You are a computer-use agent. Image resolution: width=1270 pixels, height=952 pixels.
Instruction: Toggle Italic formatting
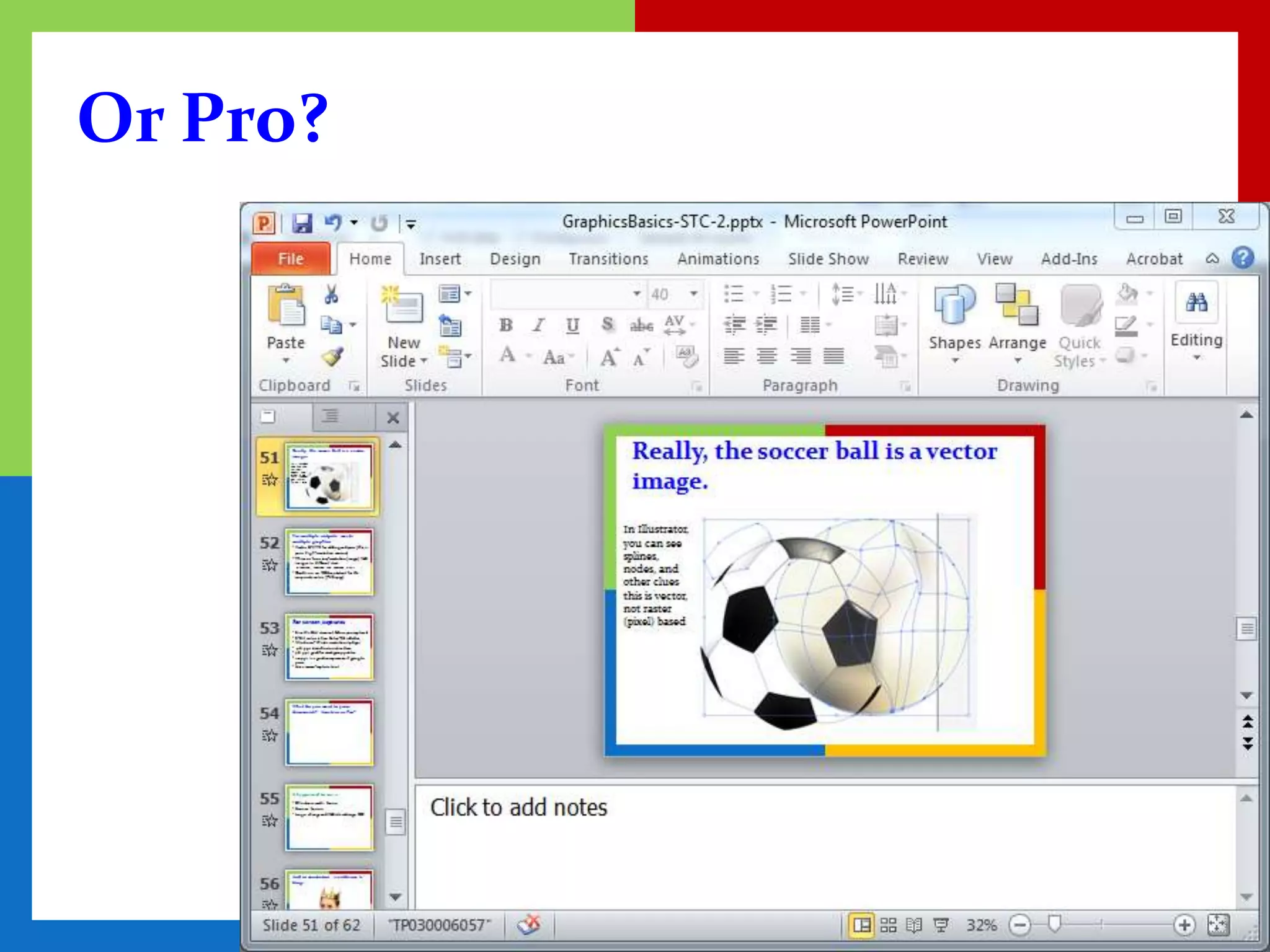coord(539,325)
